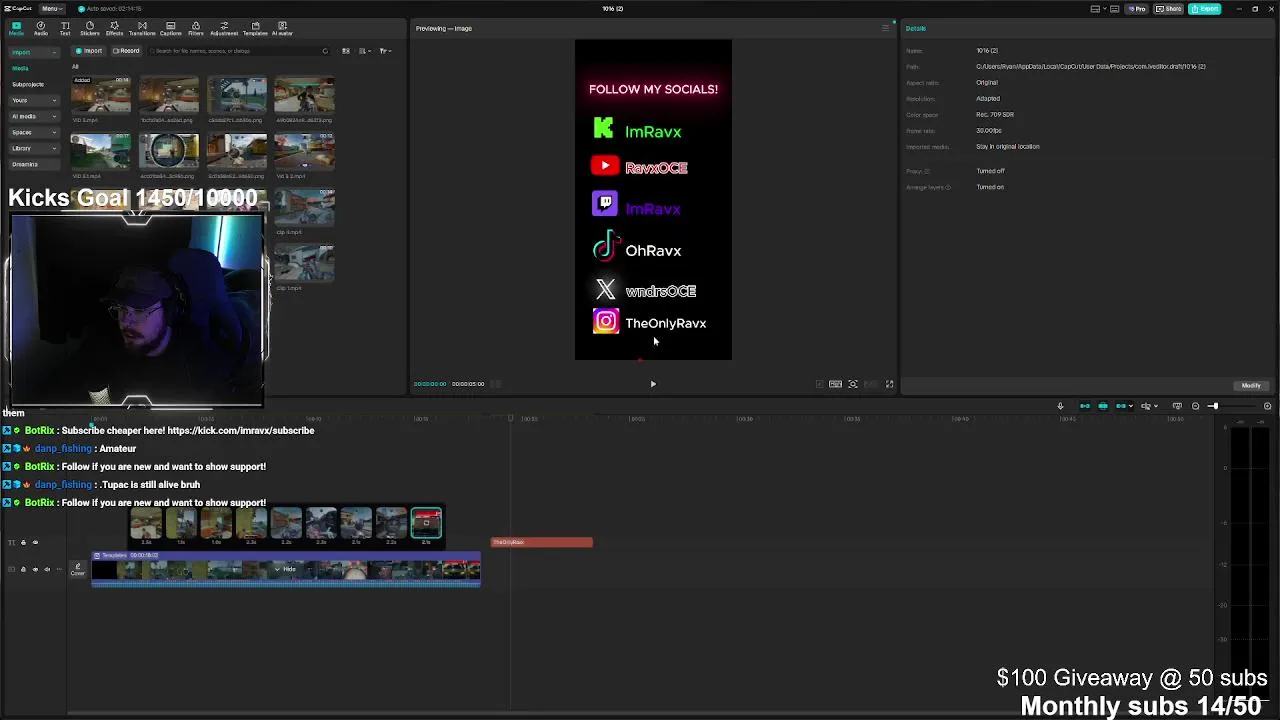
Task: Open timeline link options dropdown arrow
Action: [x=1131, y=406]
